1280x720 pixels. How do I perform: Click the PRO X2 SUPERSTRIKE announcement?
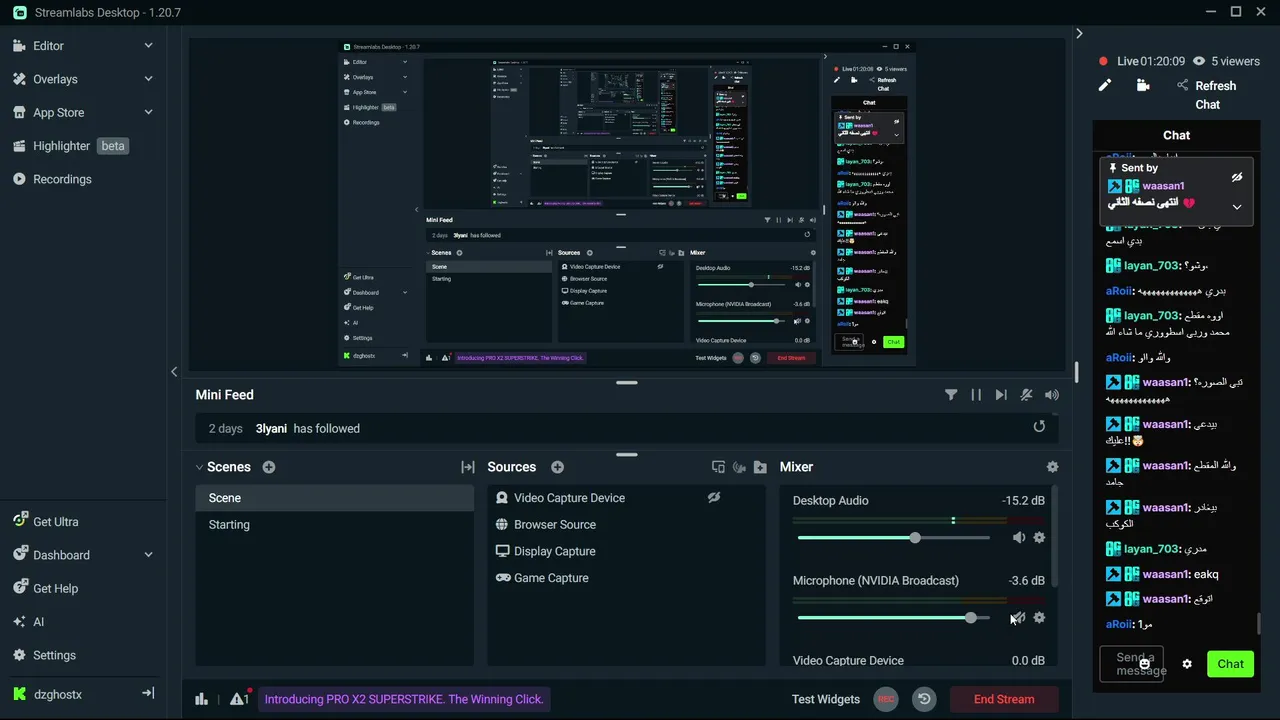tap(404, 699)
